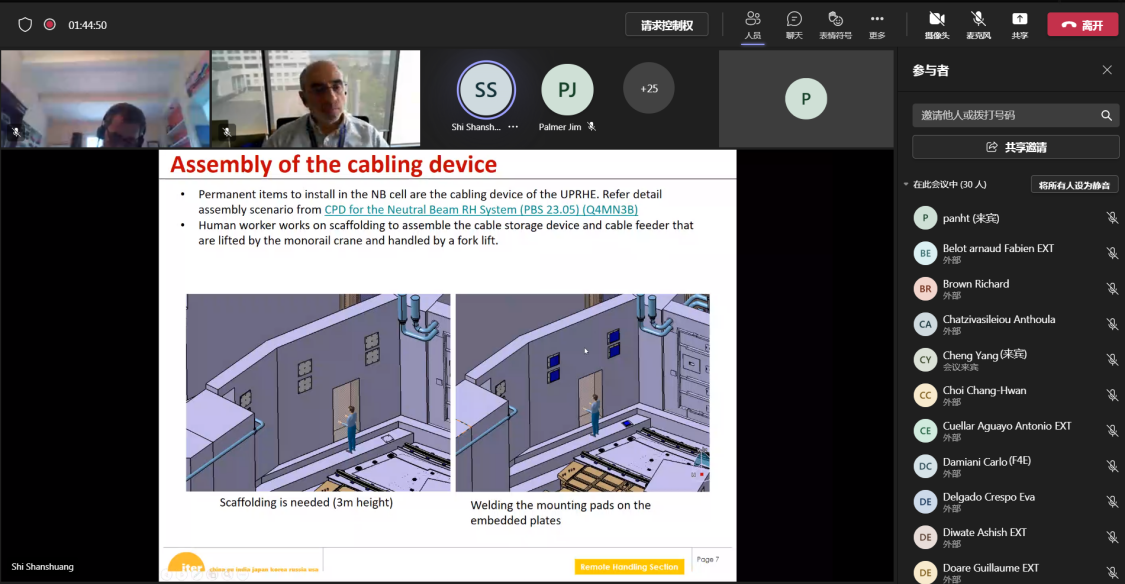Viewport: 1125px width, 584px height.
Task: Open the reactions emoji menu
Action: pyautogui.click(x=835, y=24)
